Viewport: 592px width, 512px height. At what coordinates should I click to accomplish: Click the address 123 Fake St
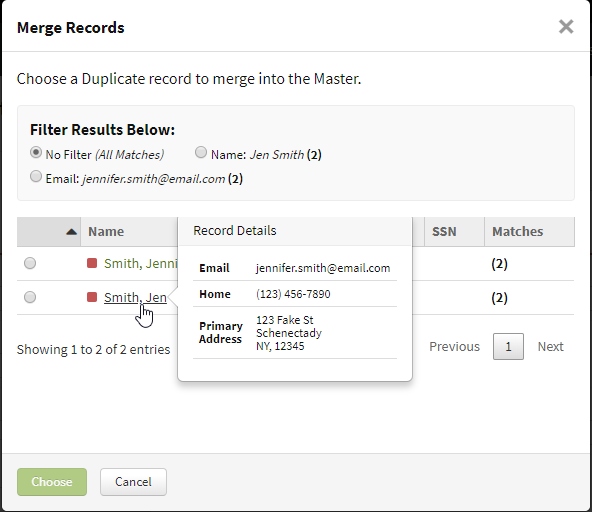click(285, 320)
